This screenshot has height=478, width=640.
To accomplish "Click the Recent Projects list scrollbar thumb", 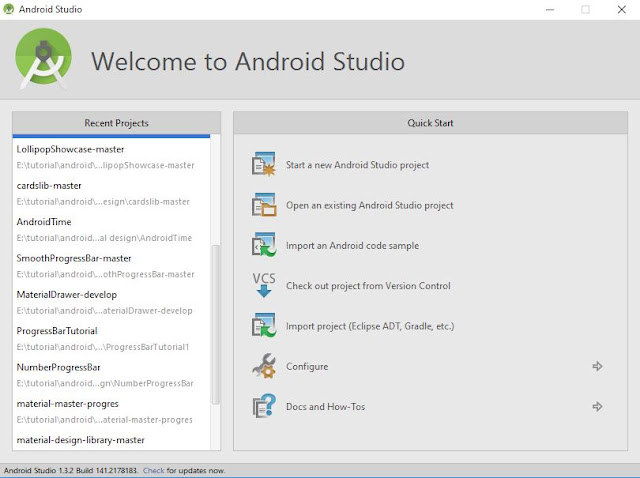I will pos(216,325).
